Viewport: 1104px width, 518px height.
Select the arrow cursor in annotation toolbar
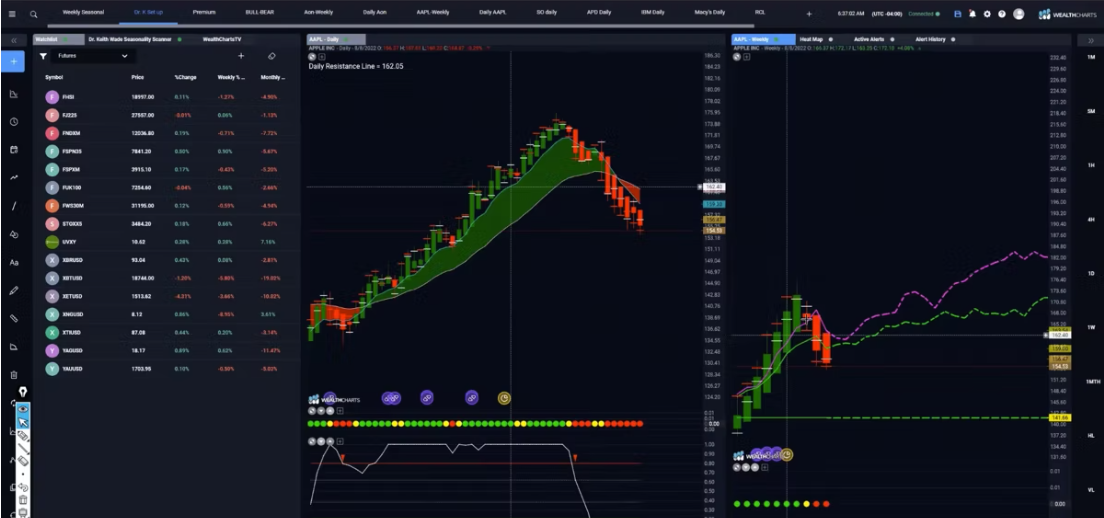[x=23, y=422]
